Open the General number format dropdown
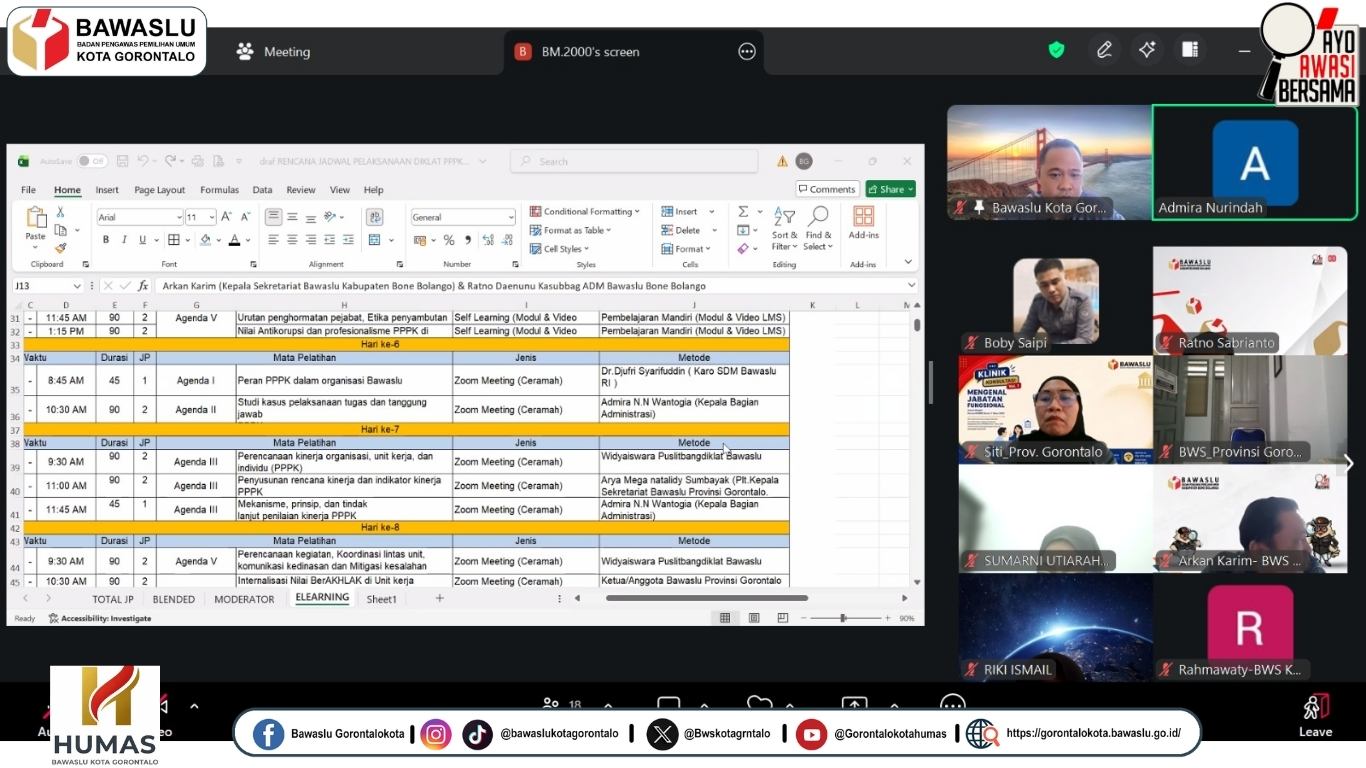1366x768 pixels. tap(463, 217)
